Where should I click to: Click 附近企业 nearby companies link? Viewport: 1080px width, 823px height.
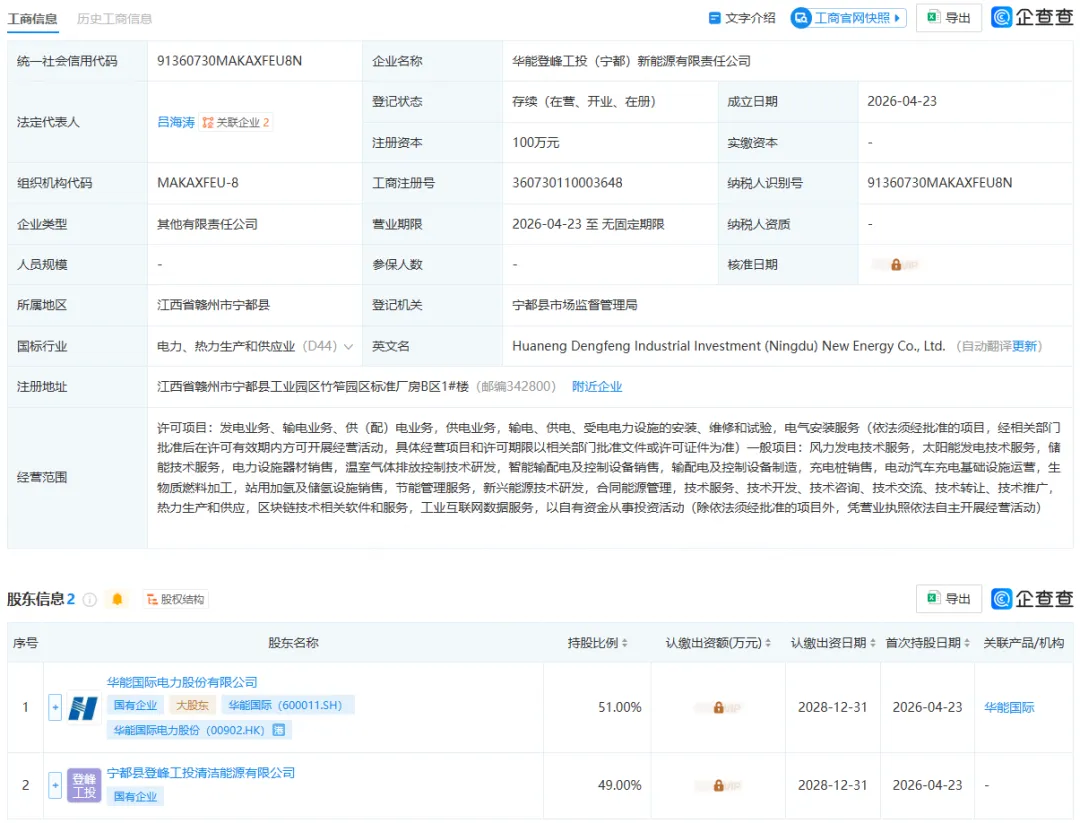(597, 387)
